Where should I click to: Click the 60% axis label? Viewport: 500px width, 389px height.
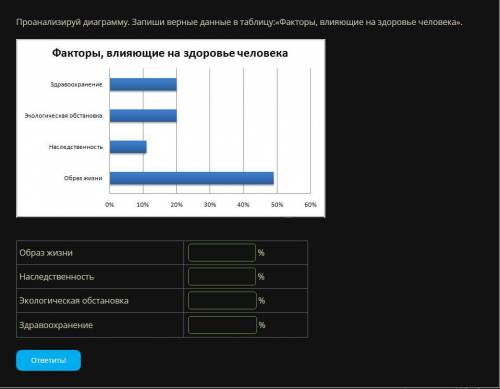tap(310, 205)
